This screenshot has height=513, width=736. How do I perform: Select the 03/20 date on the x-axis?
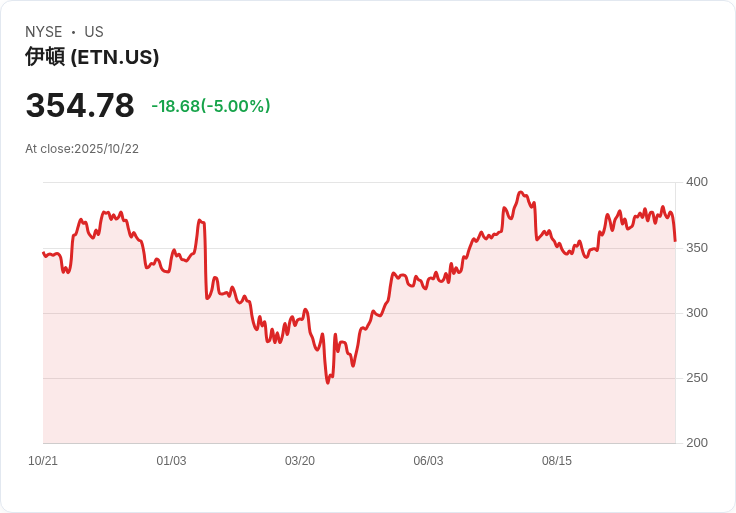pos(300,461)
